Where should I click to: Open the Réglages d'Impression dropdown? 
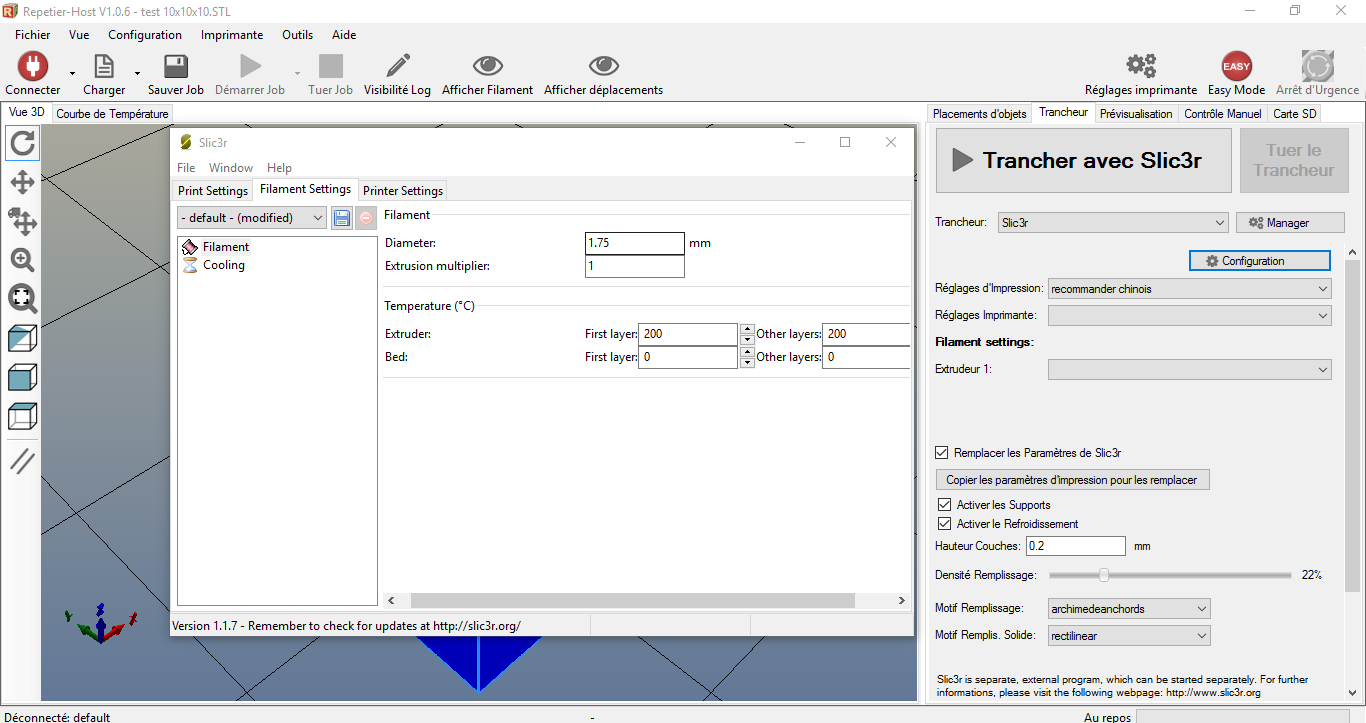point(1190,289)
